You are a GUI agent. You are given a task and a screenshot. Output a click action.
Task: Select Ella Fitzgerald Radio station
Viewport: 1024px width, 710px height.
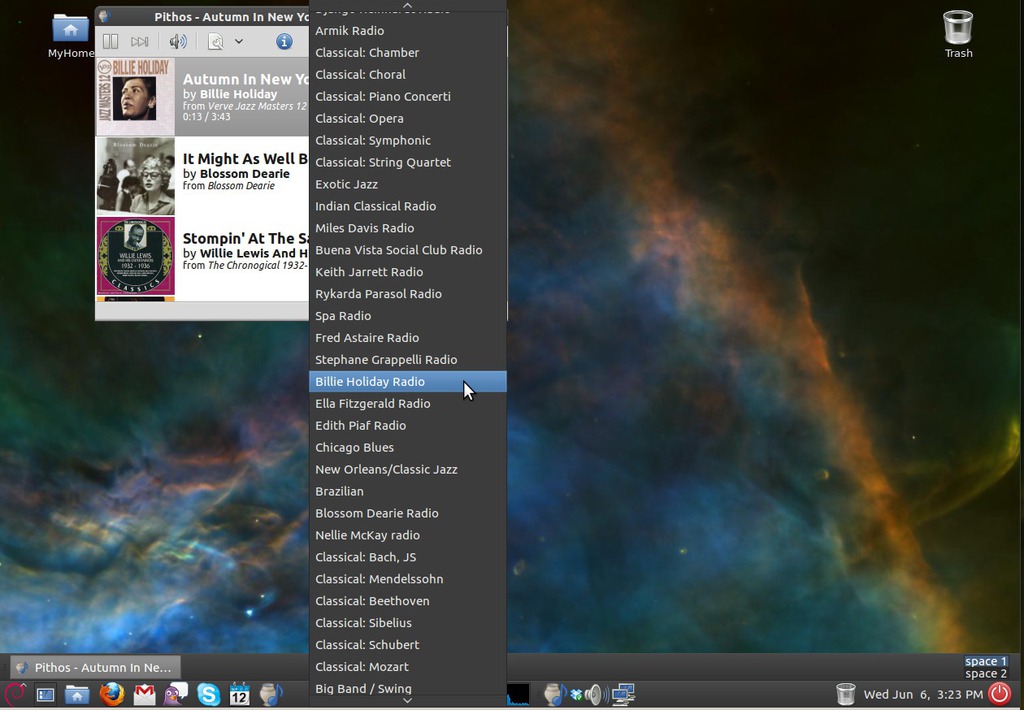tap(408, 404)
